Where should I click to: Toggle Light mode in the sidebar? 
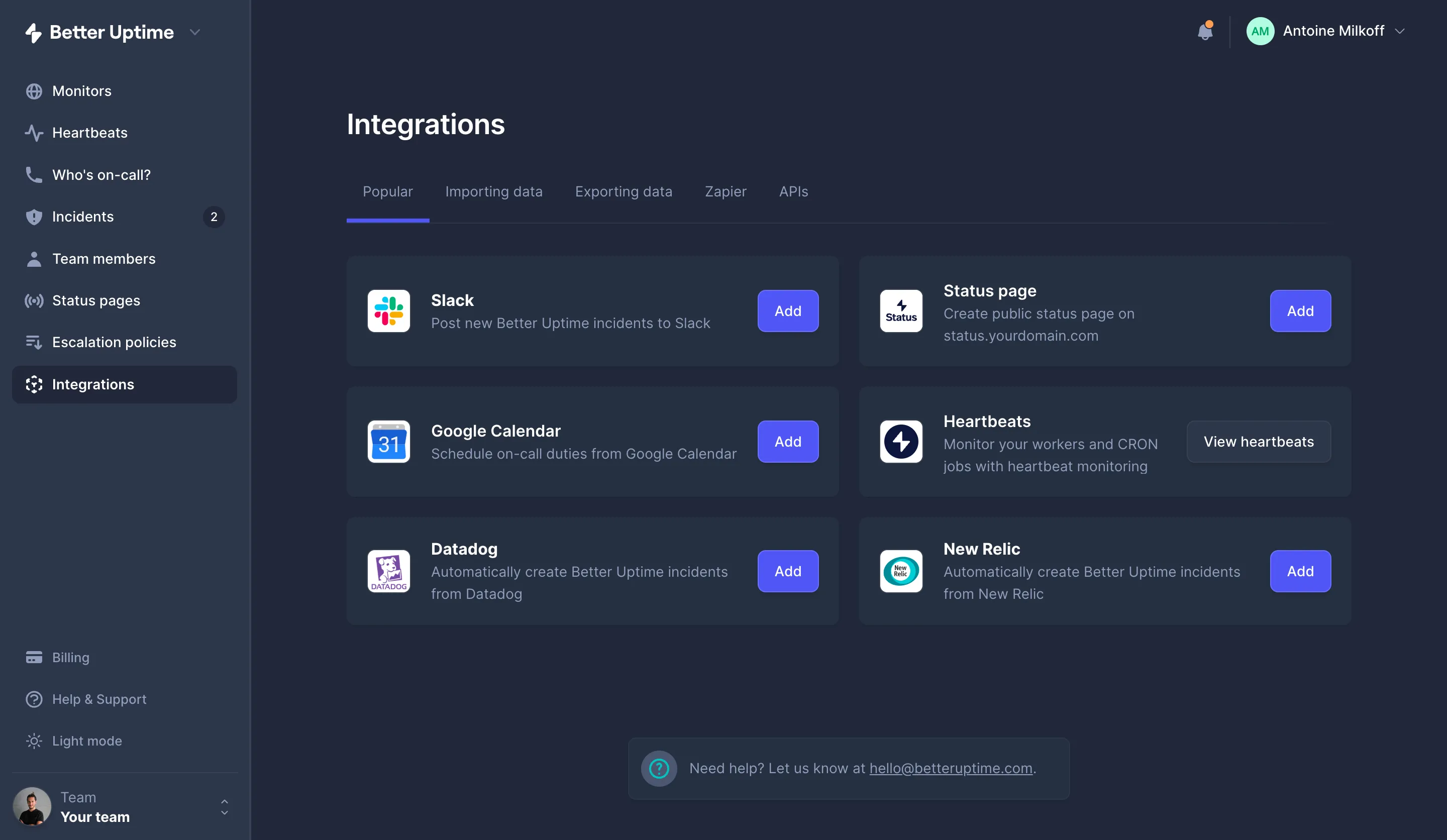point(86,741)
